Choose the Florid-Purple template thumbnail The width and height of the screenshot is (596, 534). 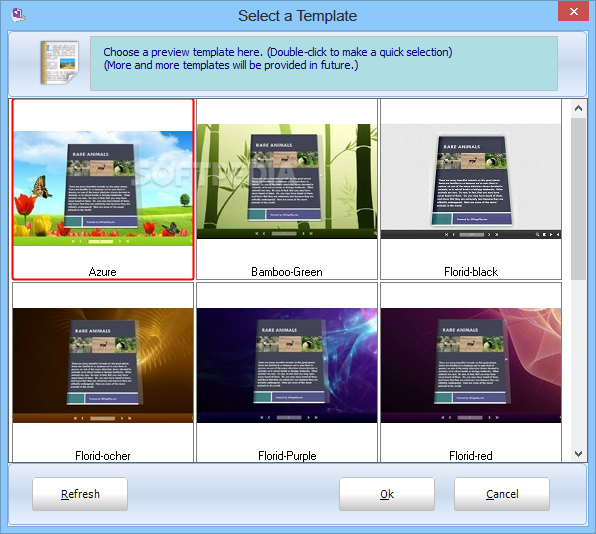[287, 365]
